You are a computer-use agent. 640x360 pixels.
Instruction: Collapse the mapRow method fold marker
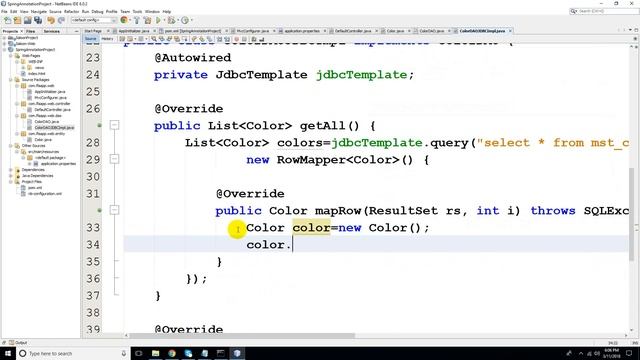pos(115,210)
